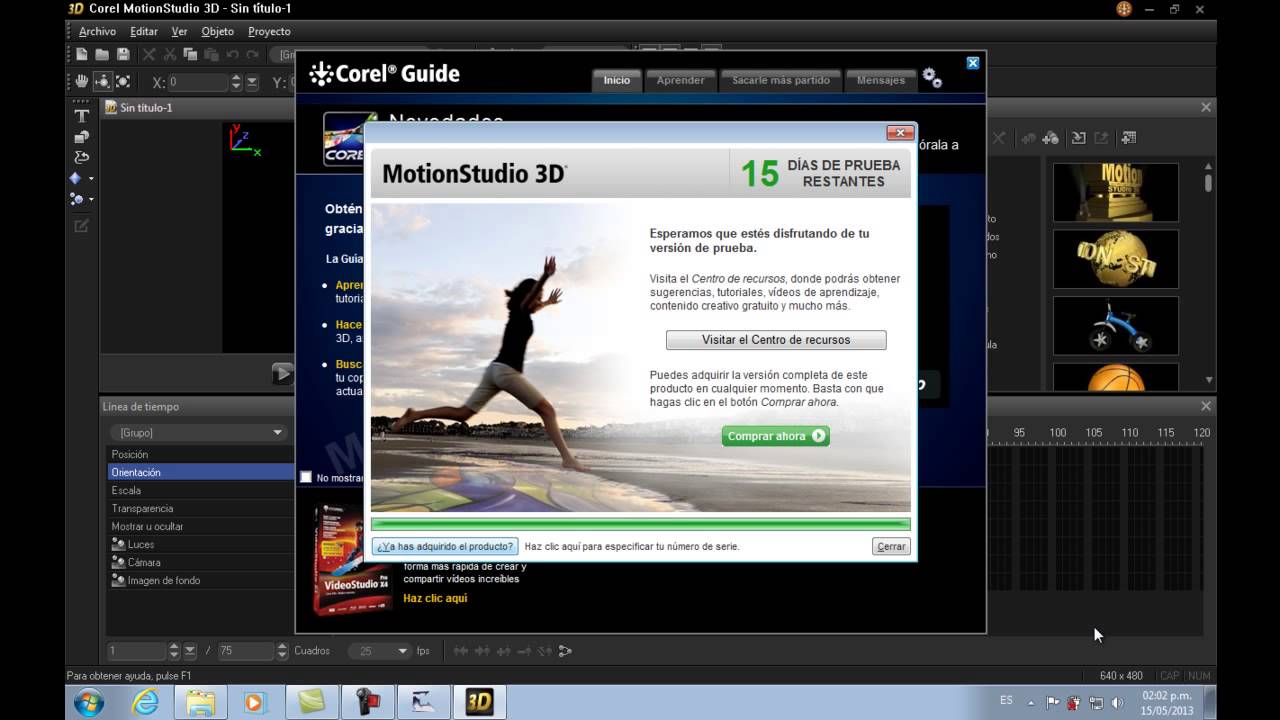Click the add object icon in gallery toolbar
1280x720 pixels.
click(x=1050, y=138)
